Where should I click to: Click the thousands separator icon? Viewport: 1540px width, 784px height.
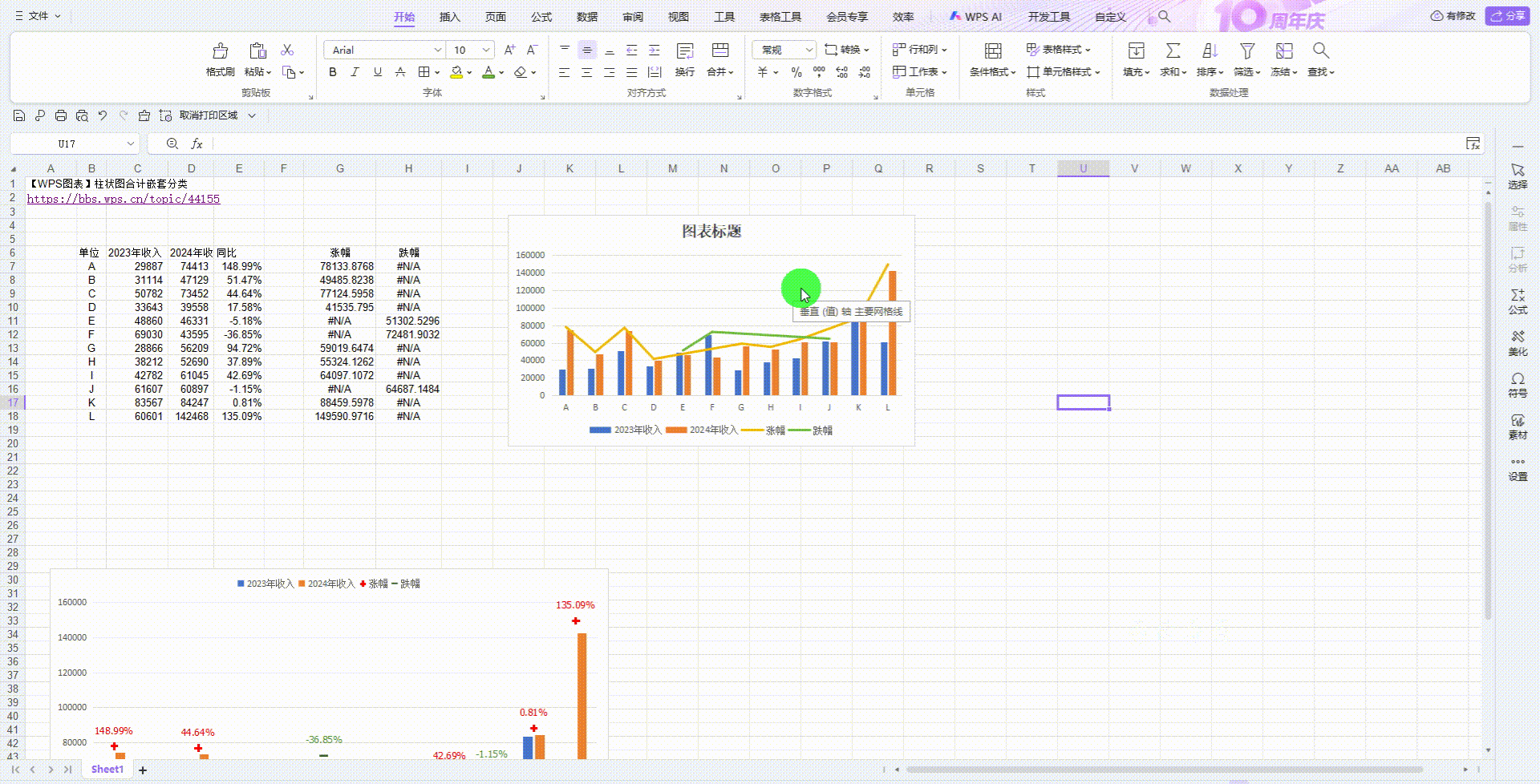tap(819, 72)
